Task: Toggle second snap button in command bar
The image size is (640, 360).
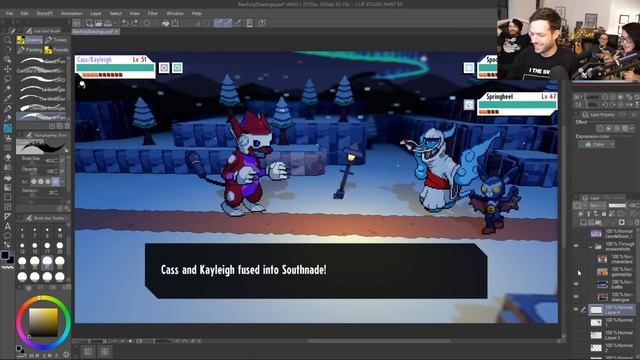Action: click(x=228, y=23)
